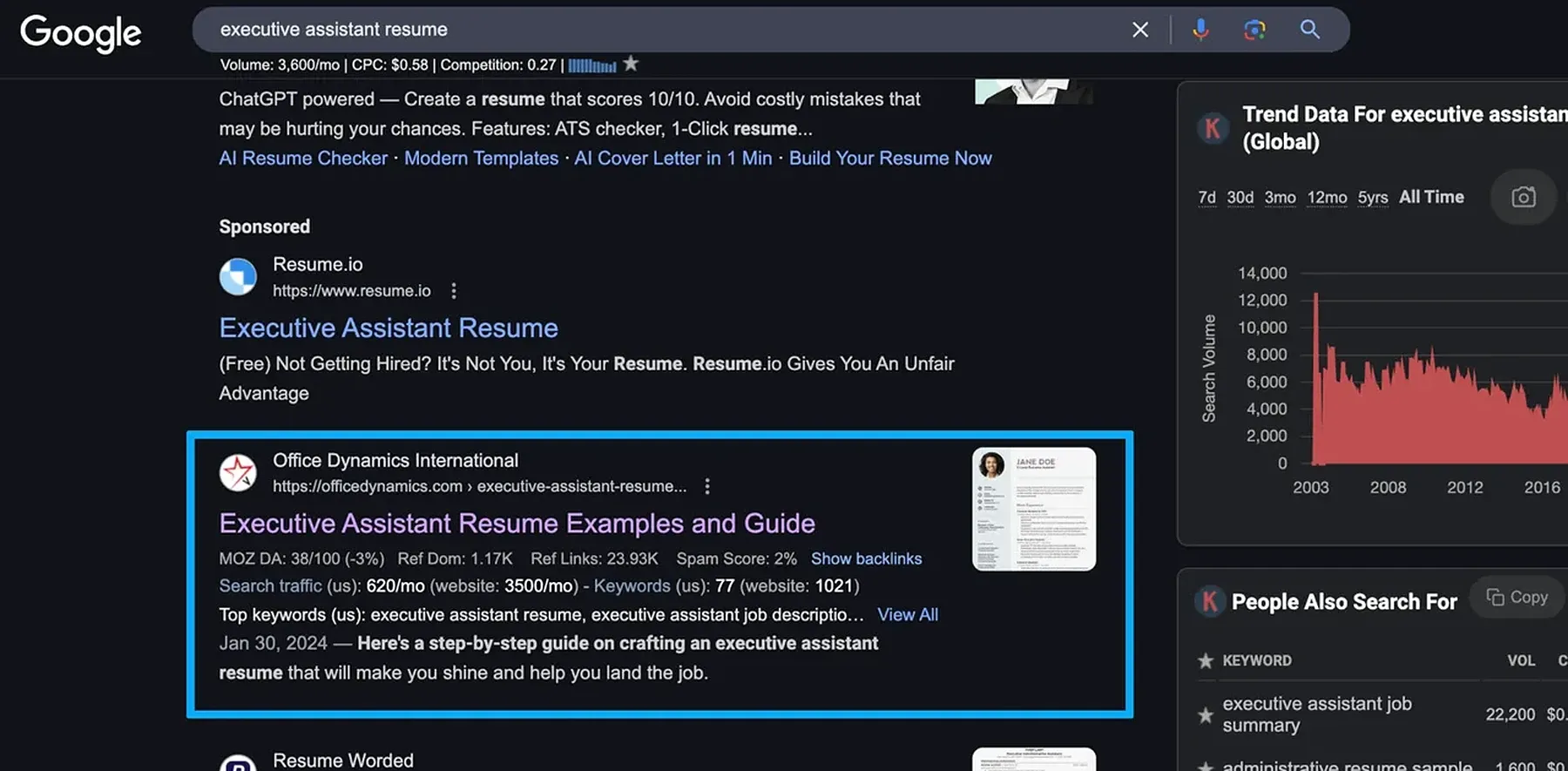Switch the trend chart to 12mo

pyautogui.click(x=1327, y=198)
